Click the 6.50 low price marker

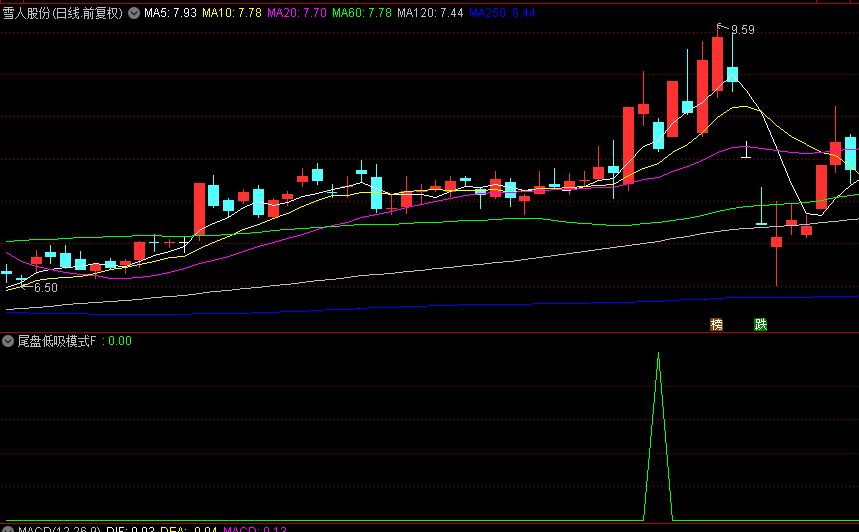[x=45, y=287]
